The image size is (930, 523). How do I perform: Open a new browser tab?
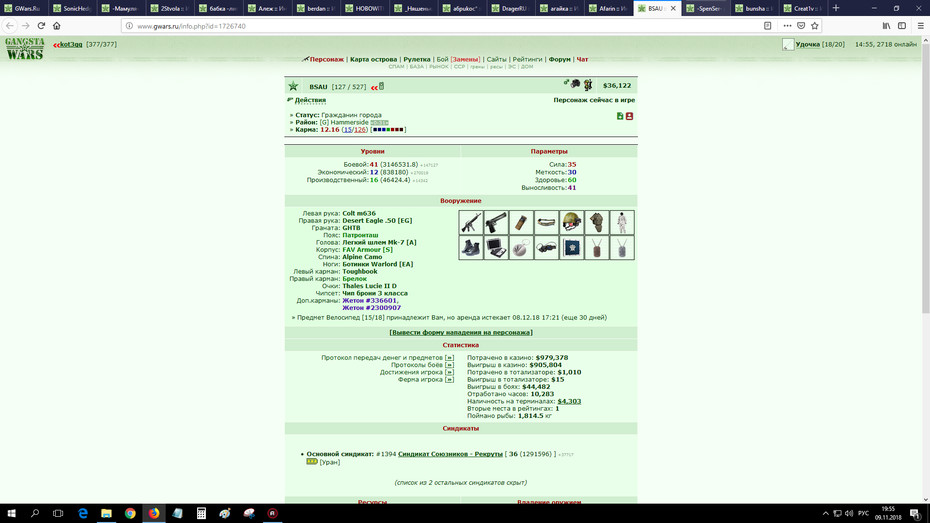836,8
